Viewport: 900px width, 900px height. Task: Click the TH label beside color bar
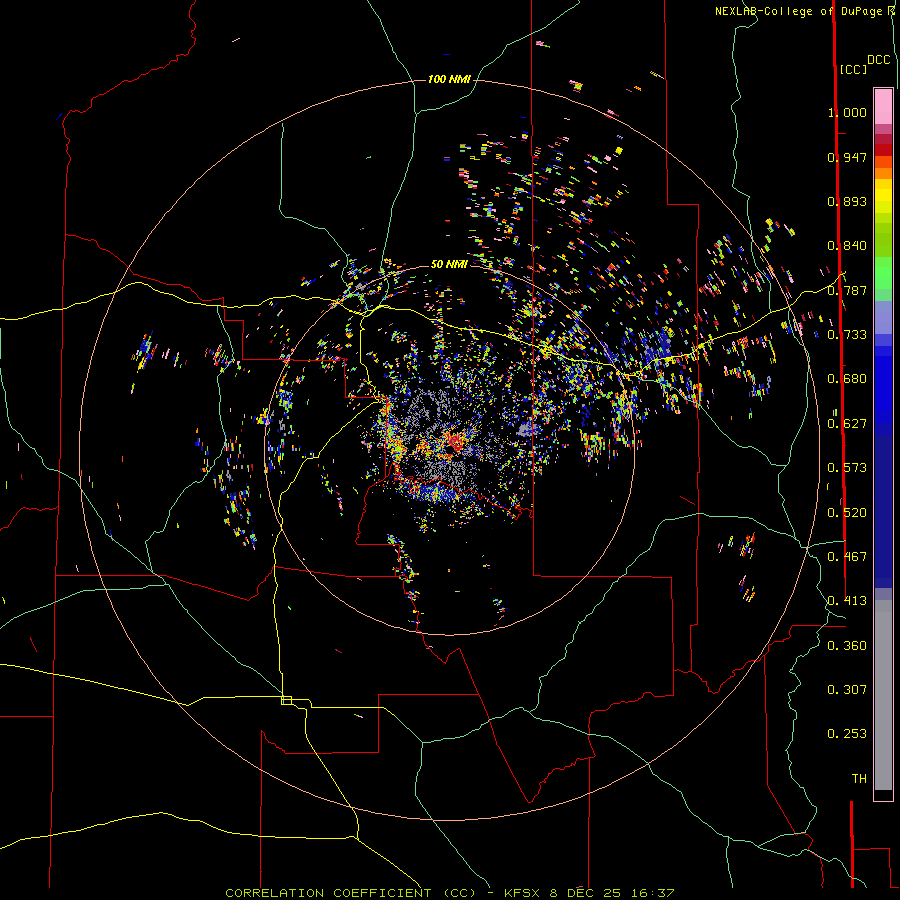[x=859, y=779]
